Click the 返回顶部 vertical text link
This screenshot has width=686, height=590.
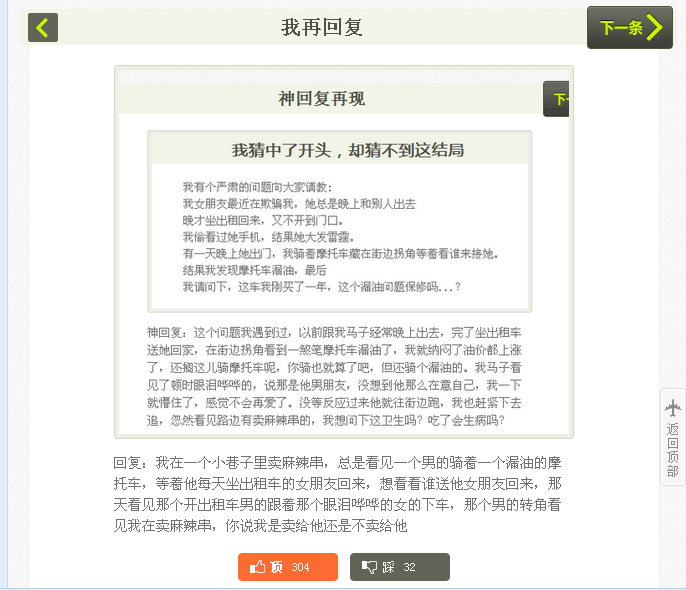673,449
